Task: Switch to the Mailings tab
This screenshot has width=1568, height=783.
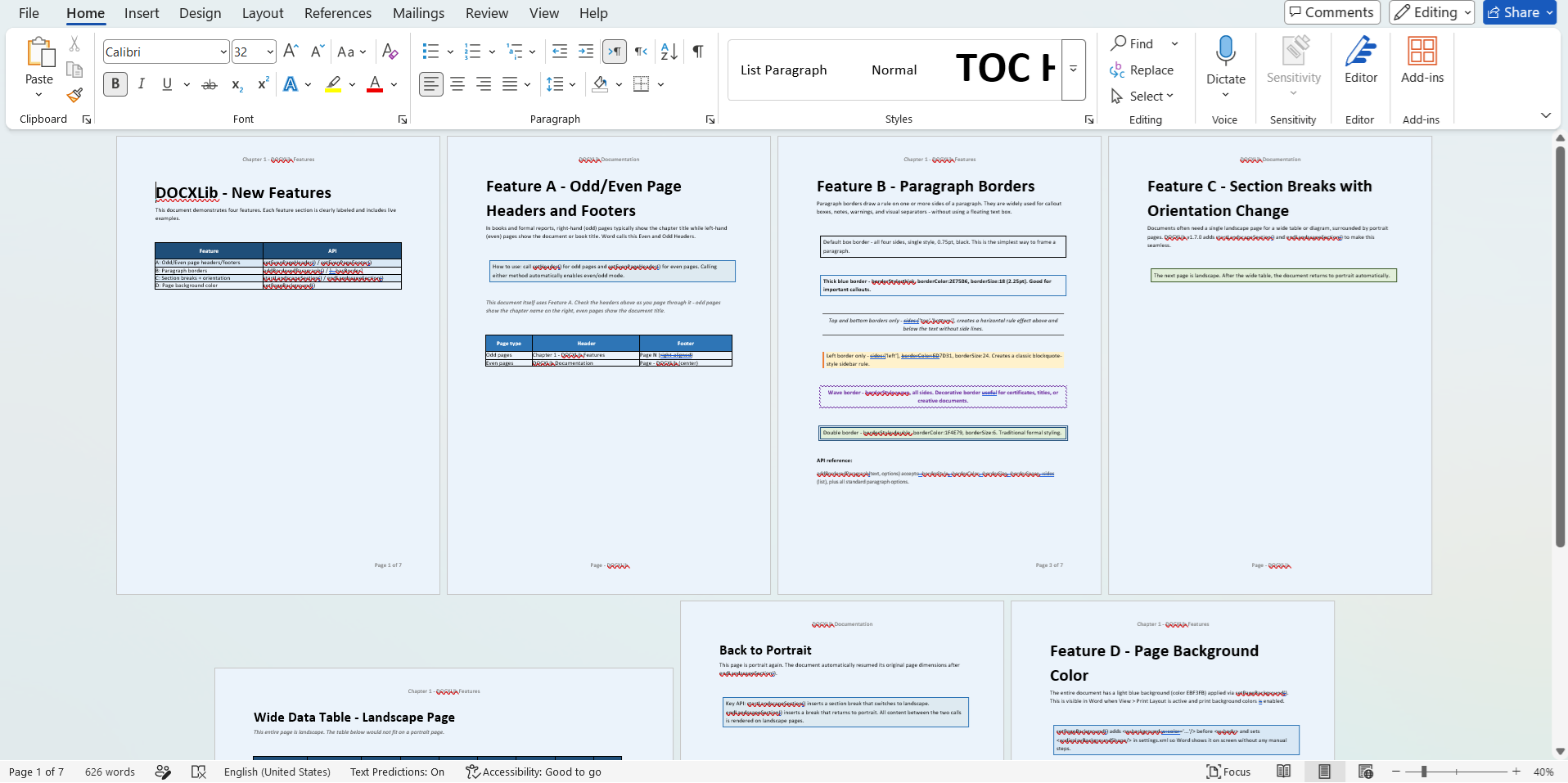Action: tap(418, 13)
